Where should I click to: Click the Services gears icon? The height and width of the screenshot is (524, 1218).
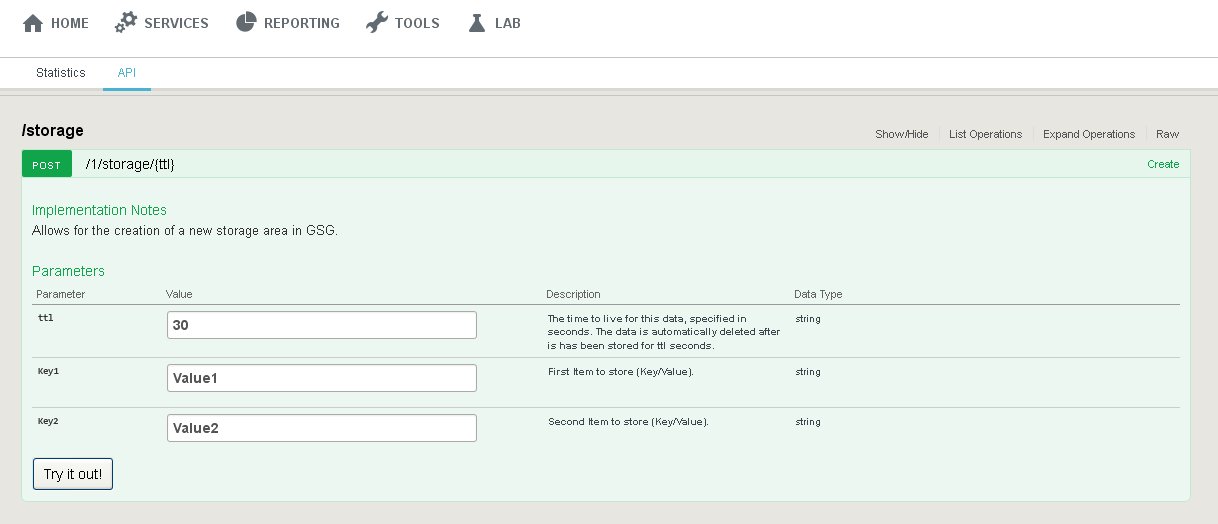pos(126,23)
